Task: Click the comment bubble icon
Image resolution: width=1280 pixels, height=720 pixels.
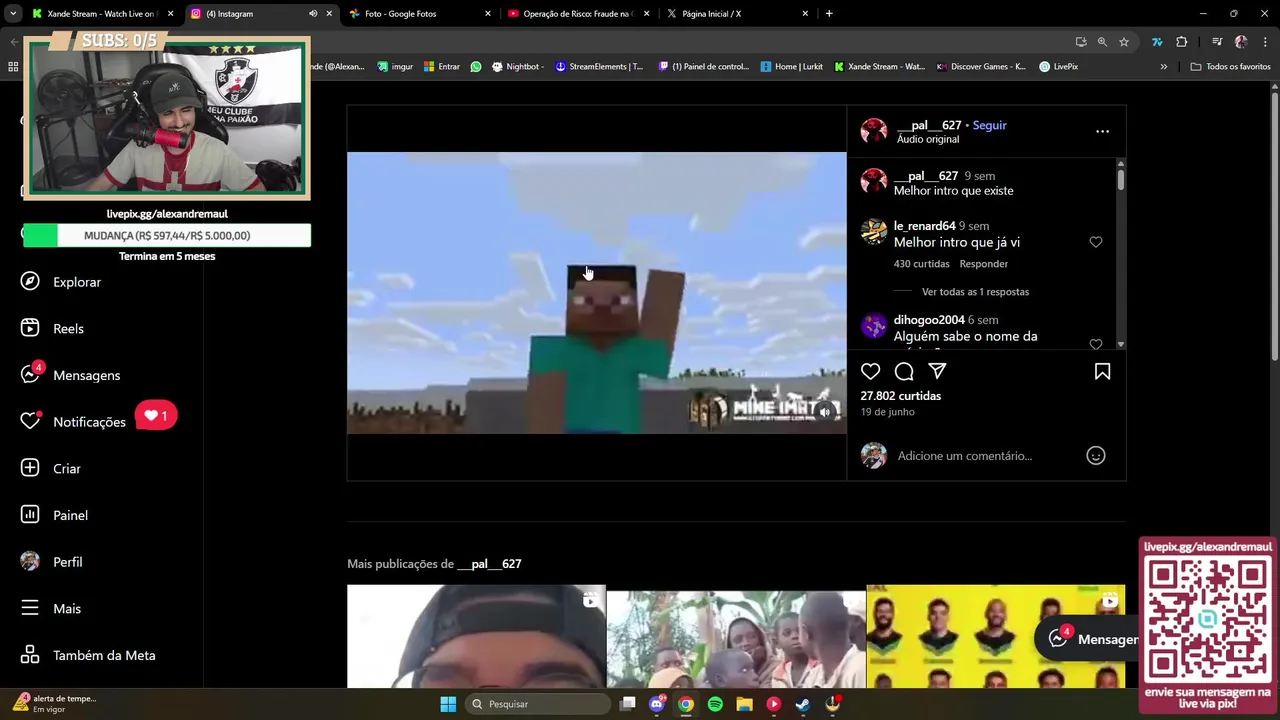Action: point(904,371)
